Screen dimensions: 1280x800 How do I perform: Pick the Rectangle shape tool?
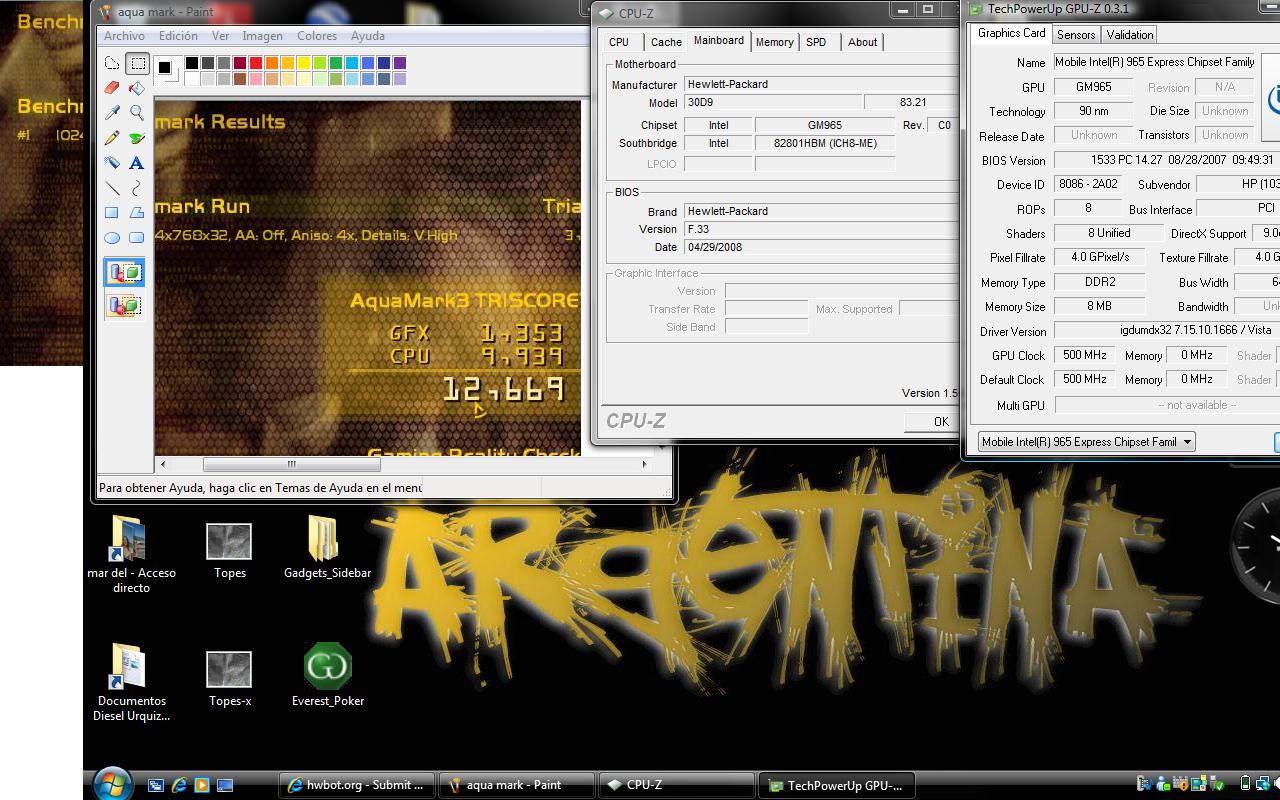[112, 213]
